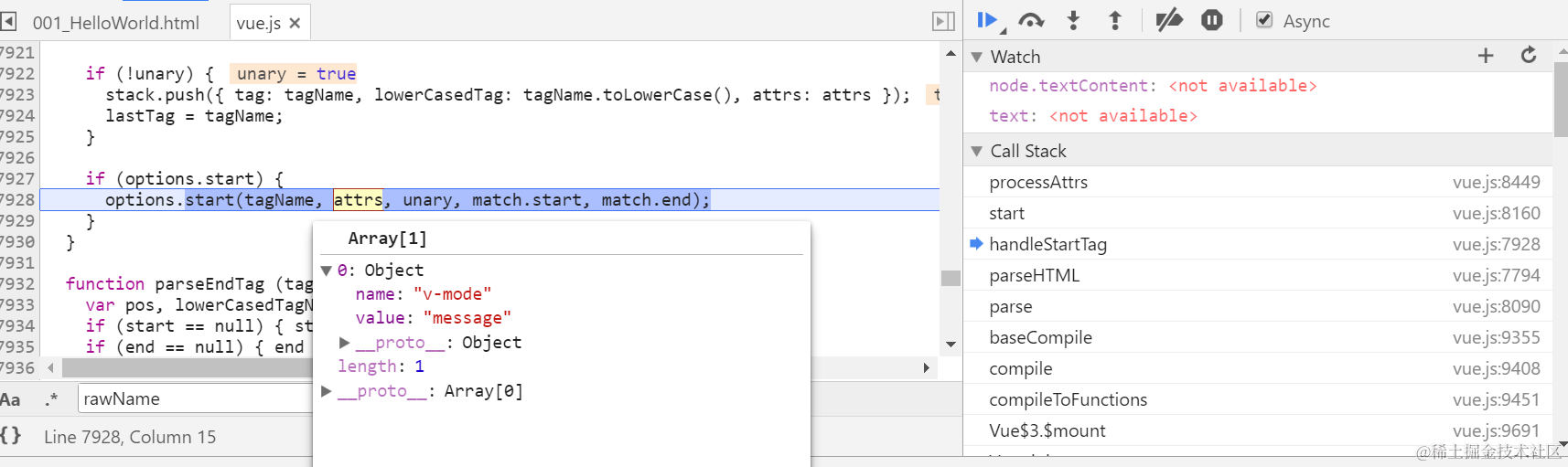Click the highlighted attrs variable
Image resolution: width=1568 pixels, height=467 pixels.
[x=358, y=199]
